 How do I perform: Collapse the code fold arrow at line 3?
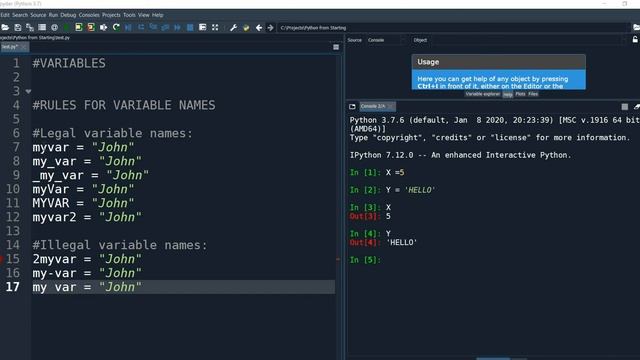pyautogui.click(x=28, y=91)
